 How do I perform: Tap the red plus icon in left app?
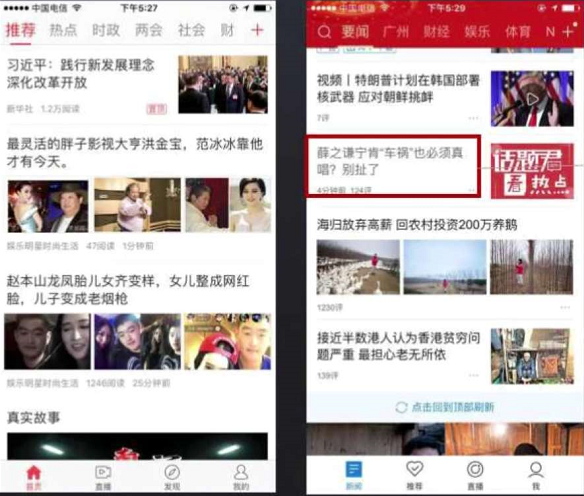257,30
